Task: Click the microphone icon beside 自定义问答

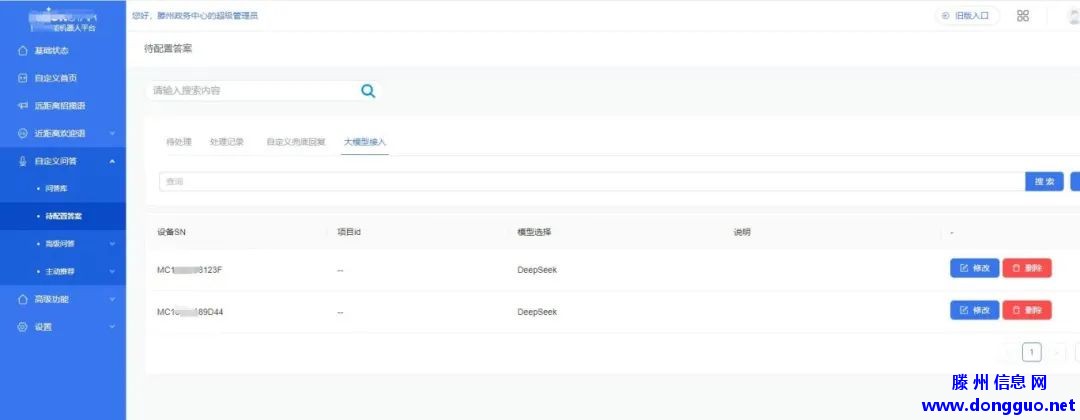Action: point(23,161)
